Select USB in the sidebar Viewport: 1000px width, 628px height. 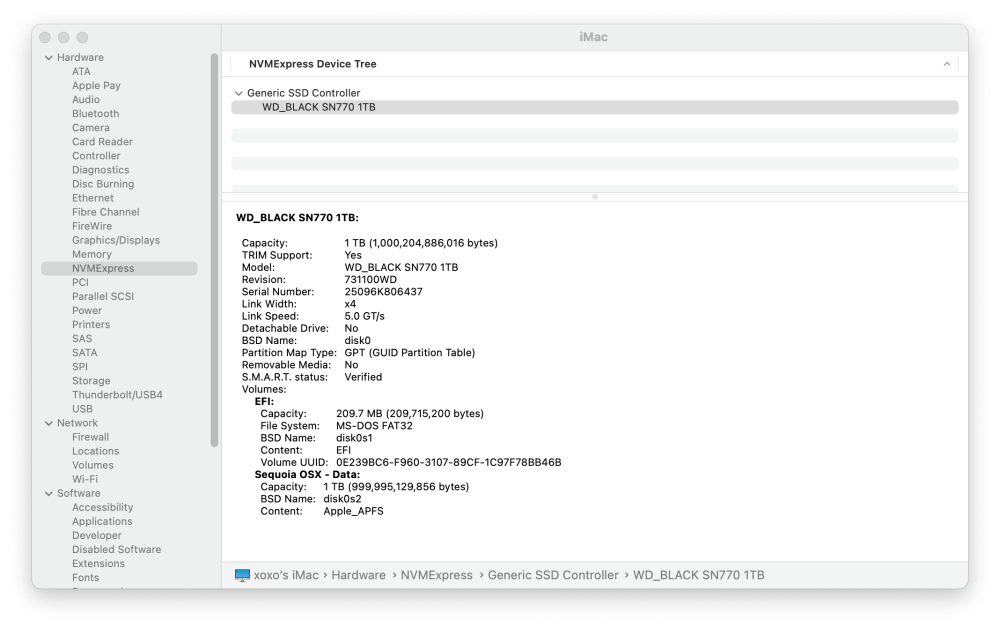pos(82,409)
